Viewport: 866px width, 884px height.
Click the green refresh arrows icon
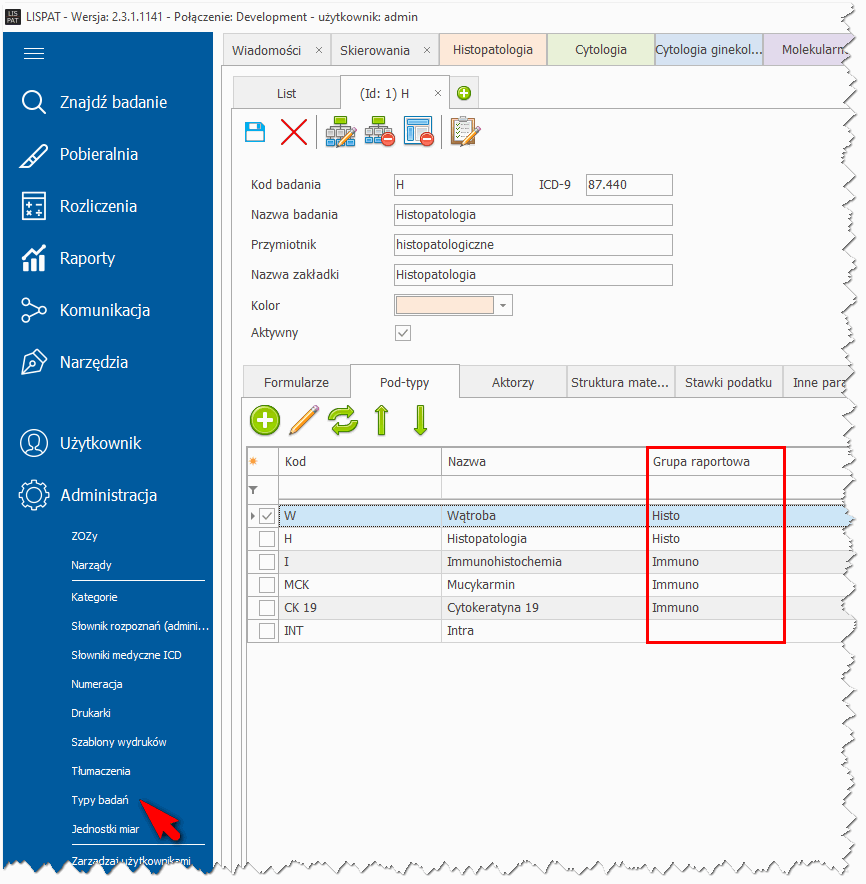(343, 421)
